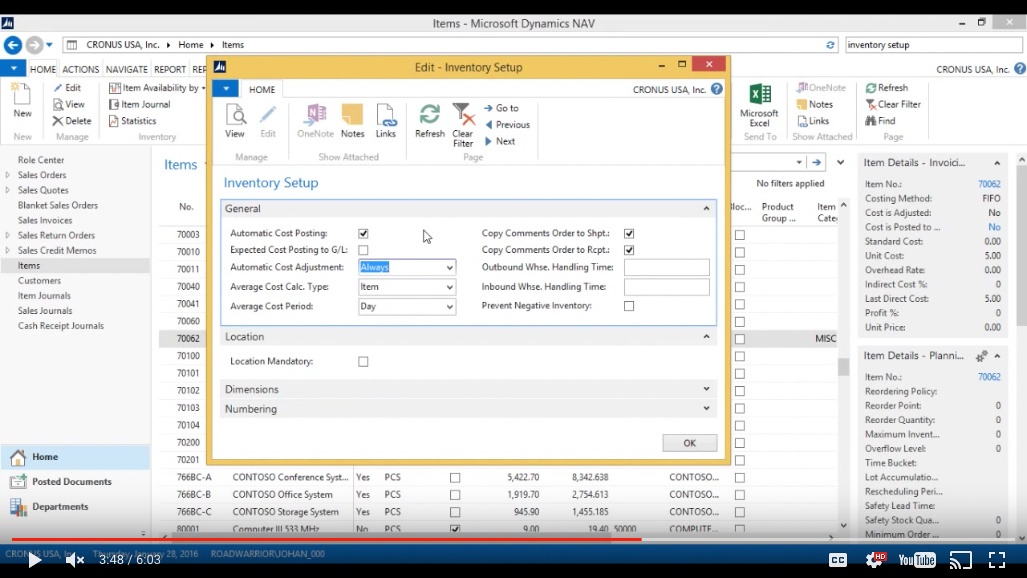Image resolution: width=1027 pixels, height=578 pixels.
Task: Click Clear Filter in Items window ribbon
Action: click(893, 104)
